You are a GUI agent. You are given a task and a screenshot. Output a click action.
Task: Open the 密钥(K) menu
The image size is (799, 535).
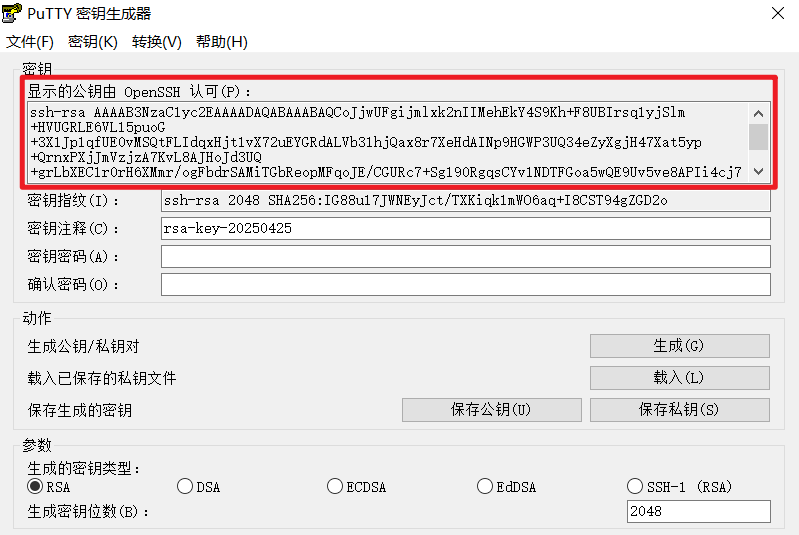tap(93, 42)
